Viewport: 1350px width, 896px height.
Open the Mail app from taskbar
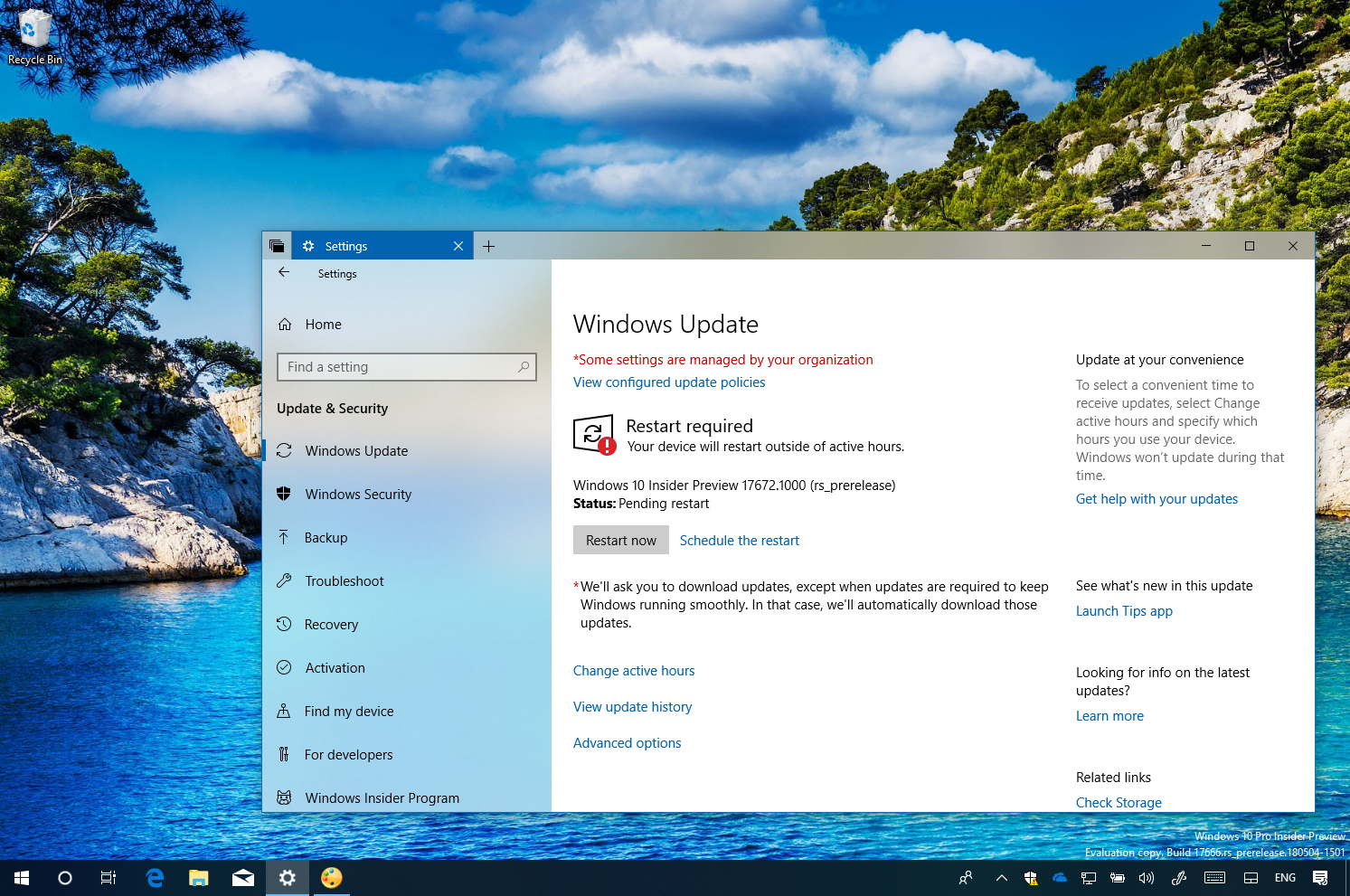tap(243, 878)
